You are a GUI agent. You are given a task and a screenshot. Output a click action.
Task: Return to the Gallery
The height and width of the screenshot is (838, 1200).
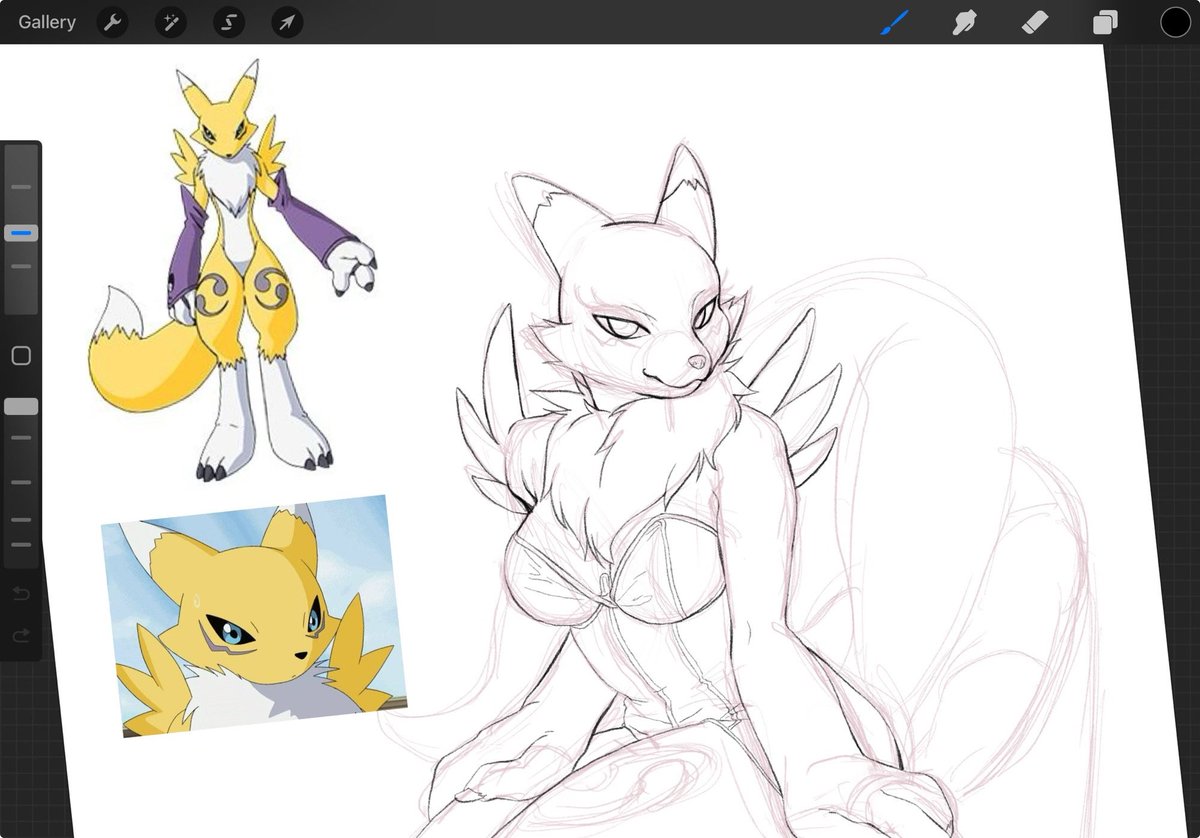click(x=45, y=22)
